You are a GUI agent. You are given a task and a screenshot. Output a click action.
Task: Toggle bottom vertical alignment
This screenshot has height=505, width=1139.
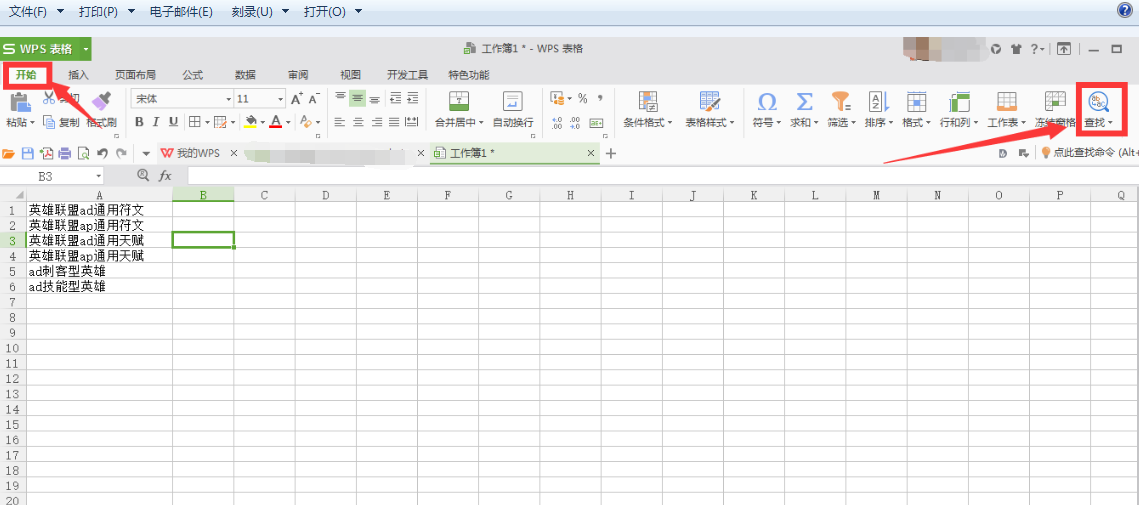[375, 98]
